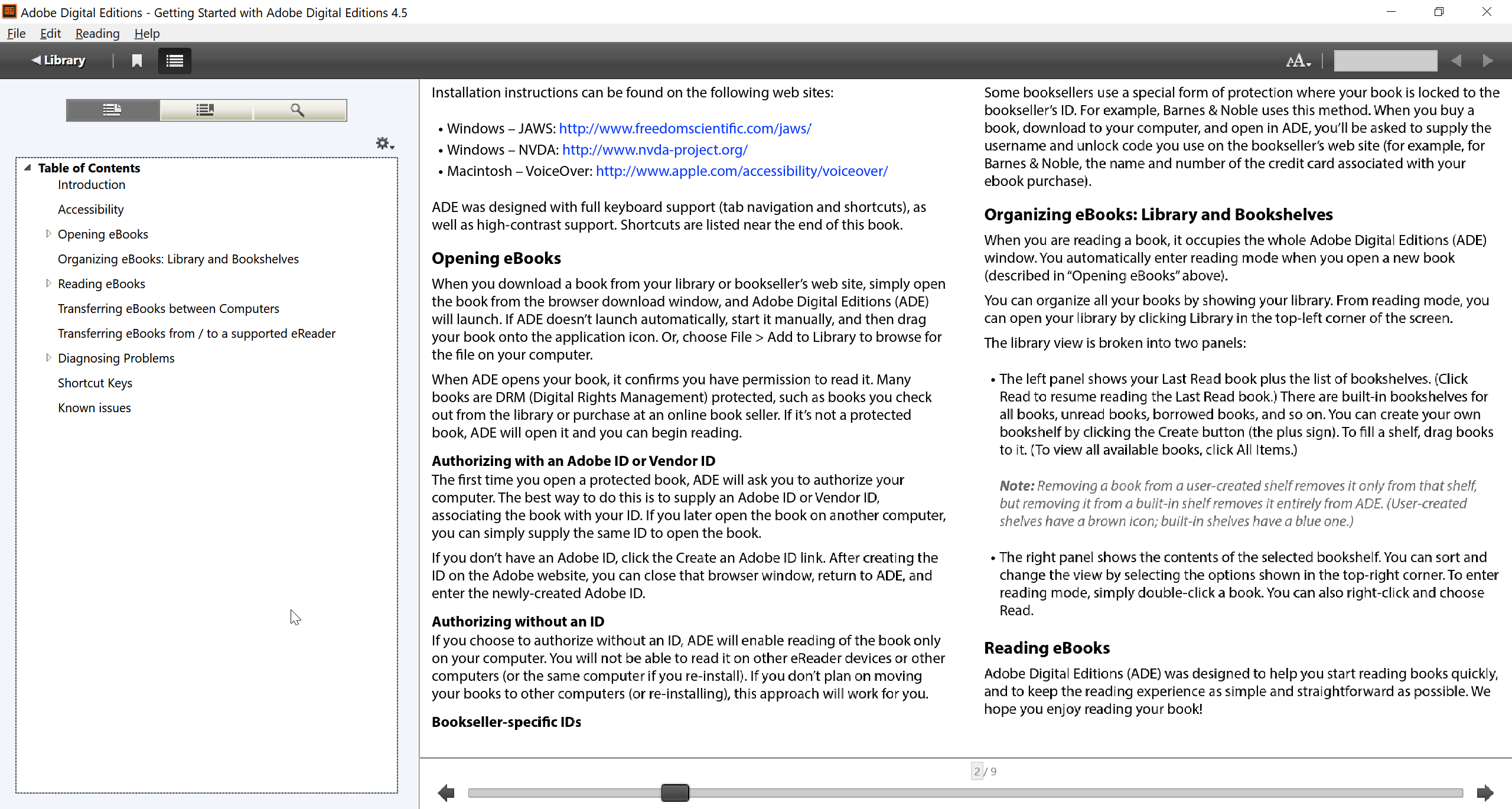Click the Opening eBooks tree label
The height and width of the screenshot is (809, 1512).
tap(103, 234)
